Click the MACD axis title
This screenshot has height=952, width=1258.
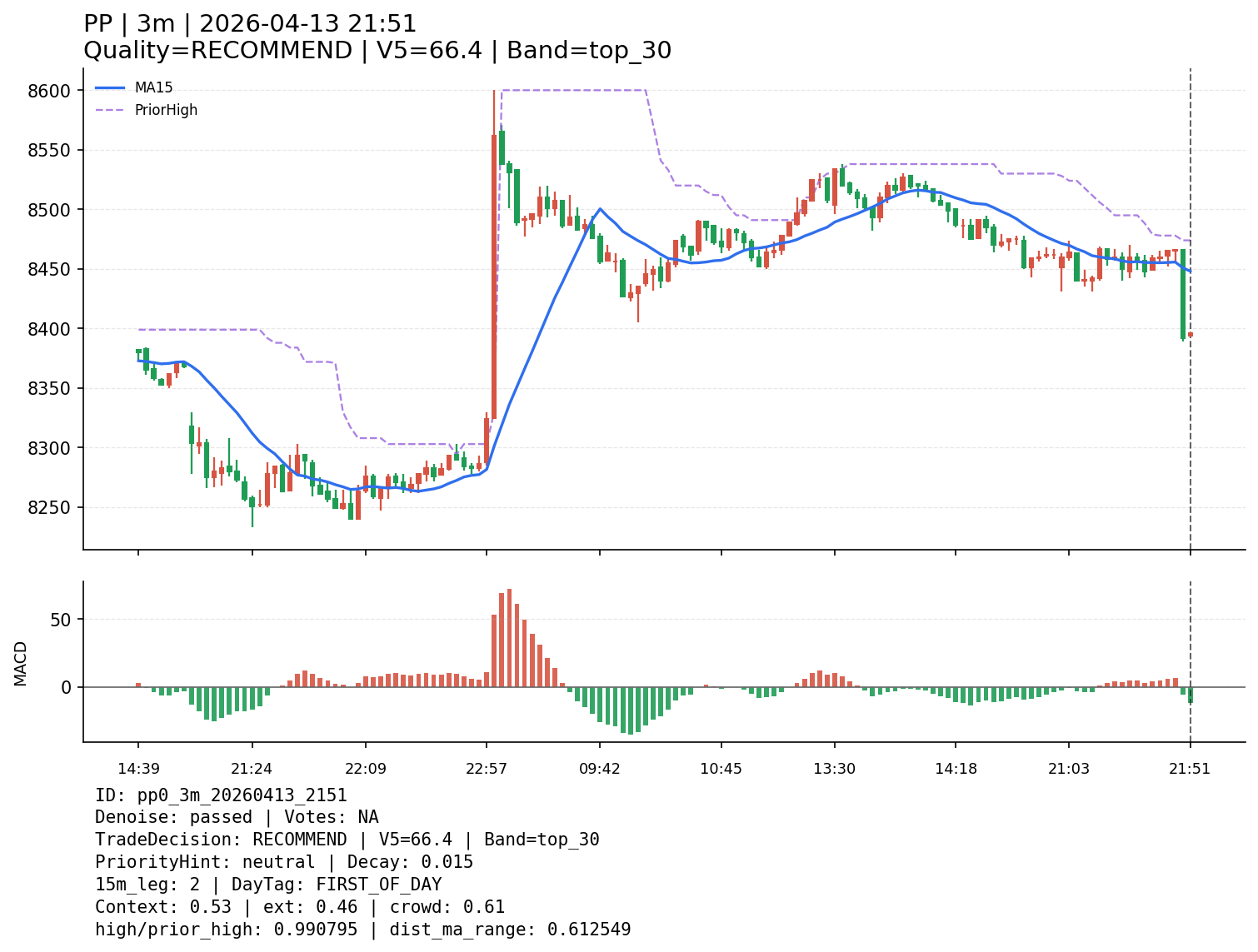pyautogui.click(x=21, y=663)
